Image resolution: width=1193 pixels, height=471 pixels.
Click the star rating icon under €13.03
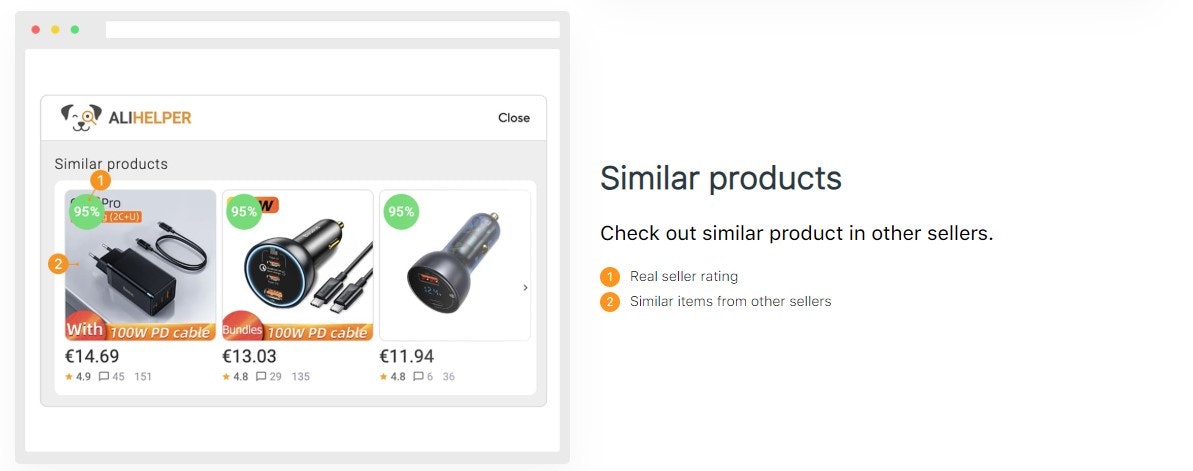pos(226,377)
